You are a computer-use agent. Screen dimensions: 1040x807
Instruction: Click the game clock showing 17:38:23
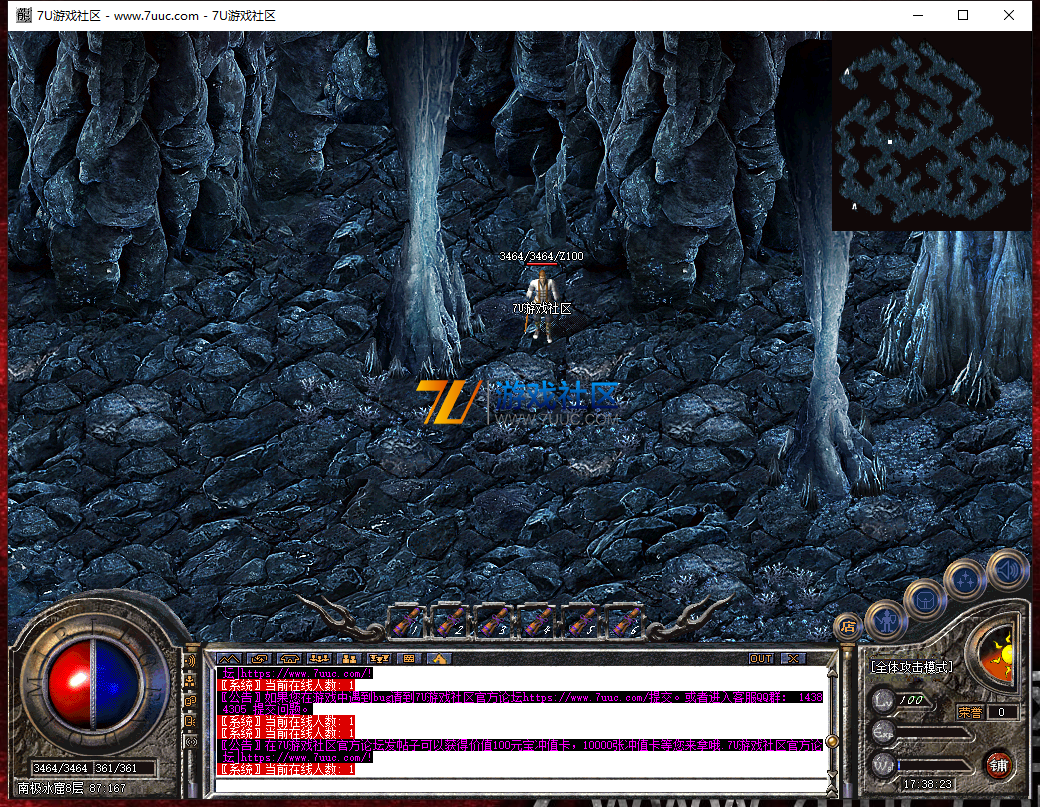(x=927, y=784)
